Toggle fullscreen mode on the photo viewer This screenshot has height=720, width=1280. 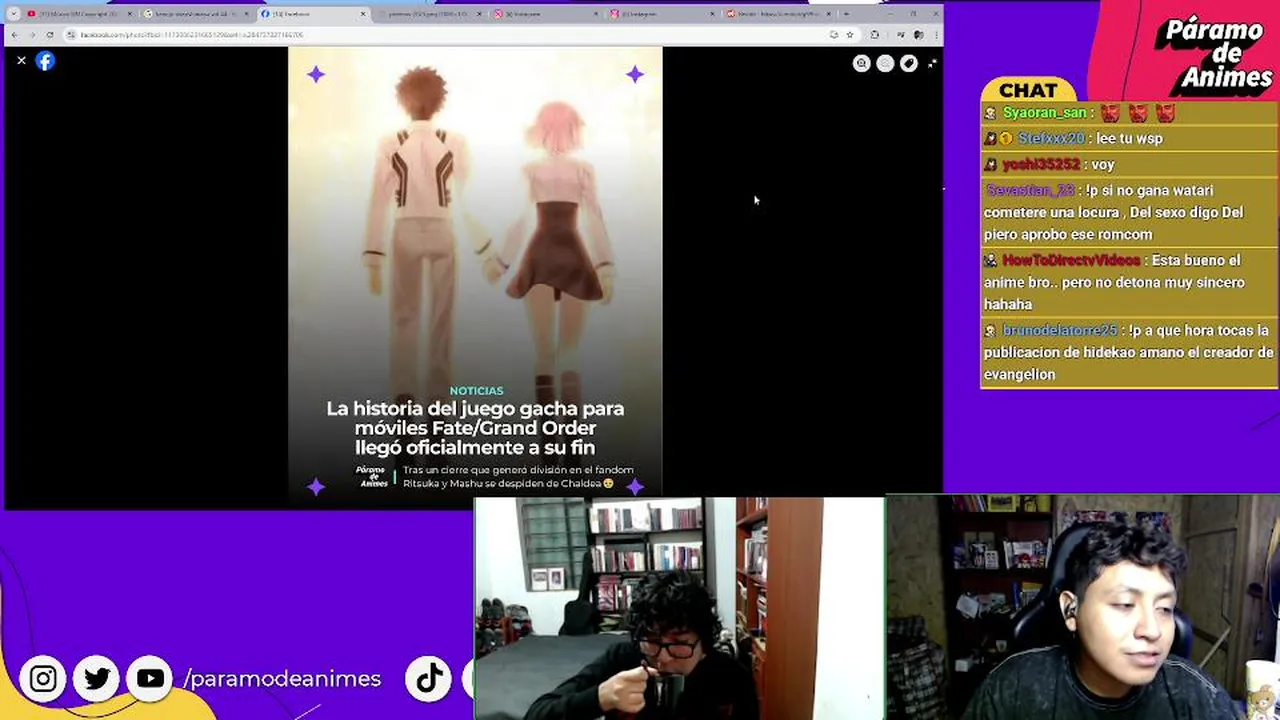(x=932, y=64)
